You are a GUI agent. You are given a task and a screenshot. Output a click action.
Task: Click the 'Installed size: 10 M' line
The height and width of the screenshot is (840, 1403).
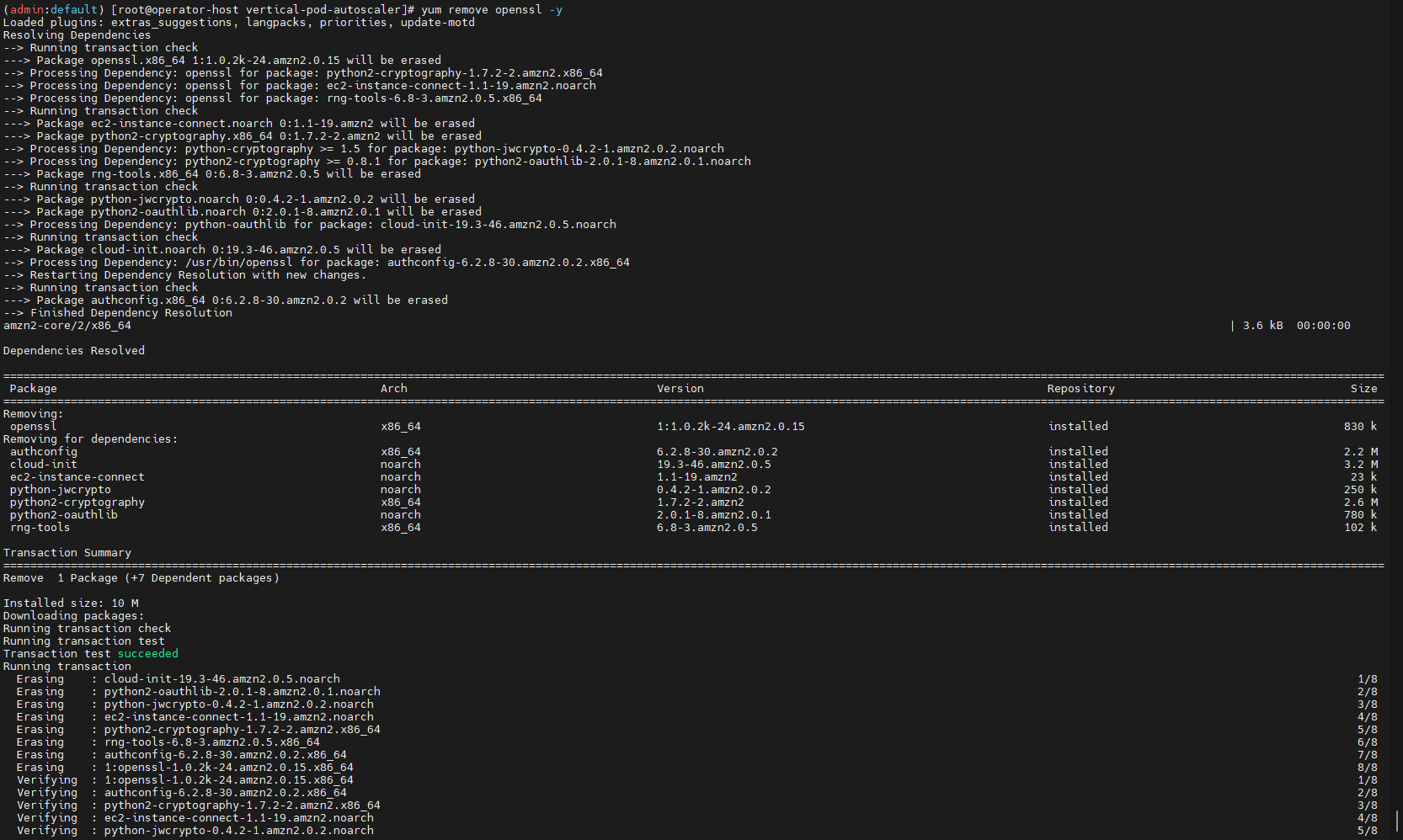[71, 603]
